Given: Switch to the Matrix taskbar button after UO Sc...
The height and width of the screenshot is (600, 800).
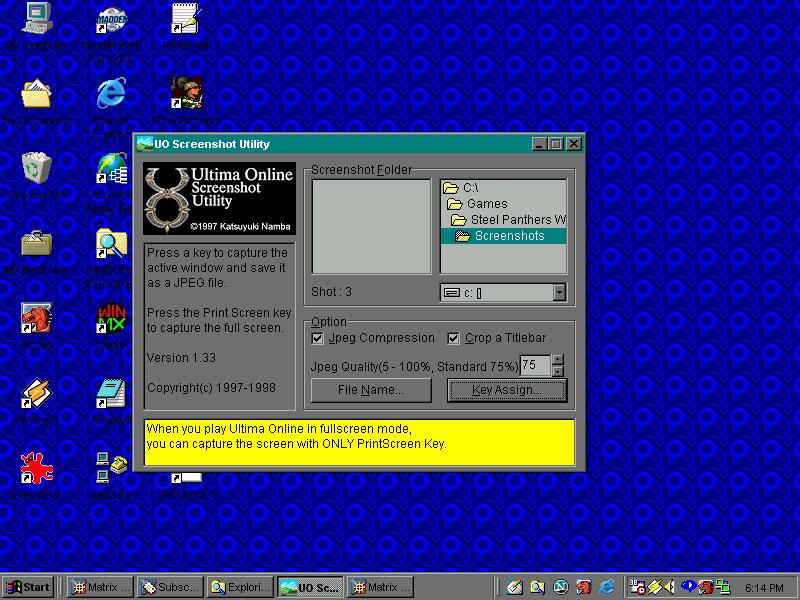Looking at the screenshot, I should coord(380,587).
